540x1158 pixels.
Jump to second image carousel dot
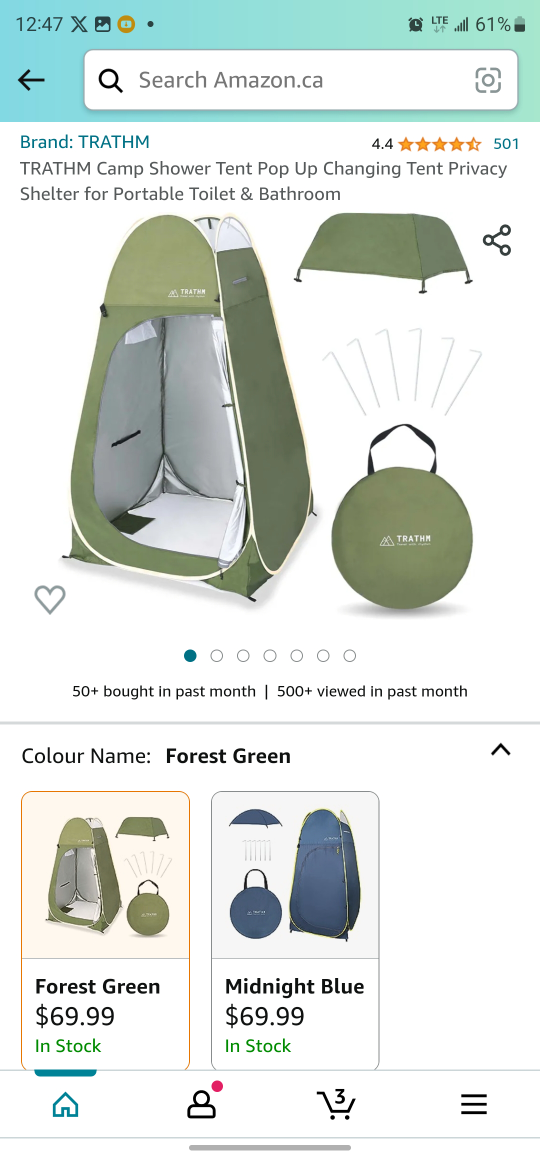[x=216, y=656]
